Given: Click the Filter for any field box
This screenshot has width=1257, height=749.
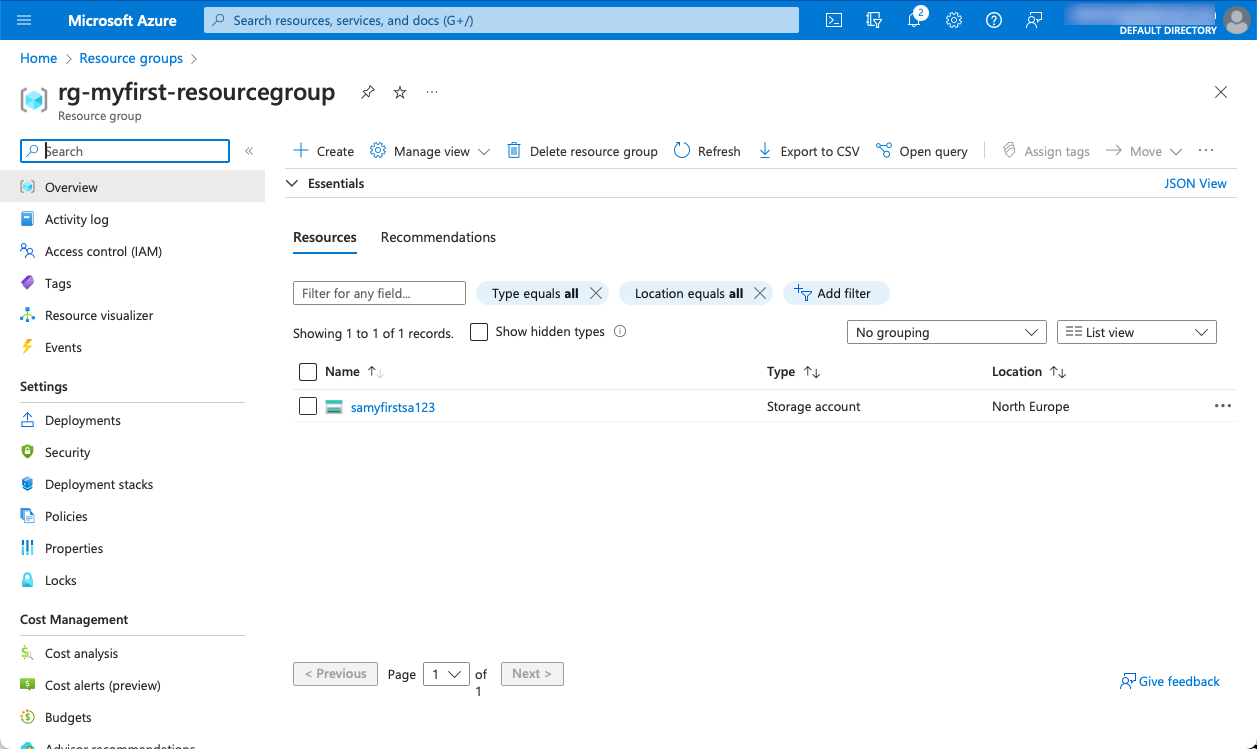Looking at the screenshot, I should tap(379, 293).
